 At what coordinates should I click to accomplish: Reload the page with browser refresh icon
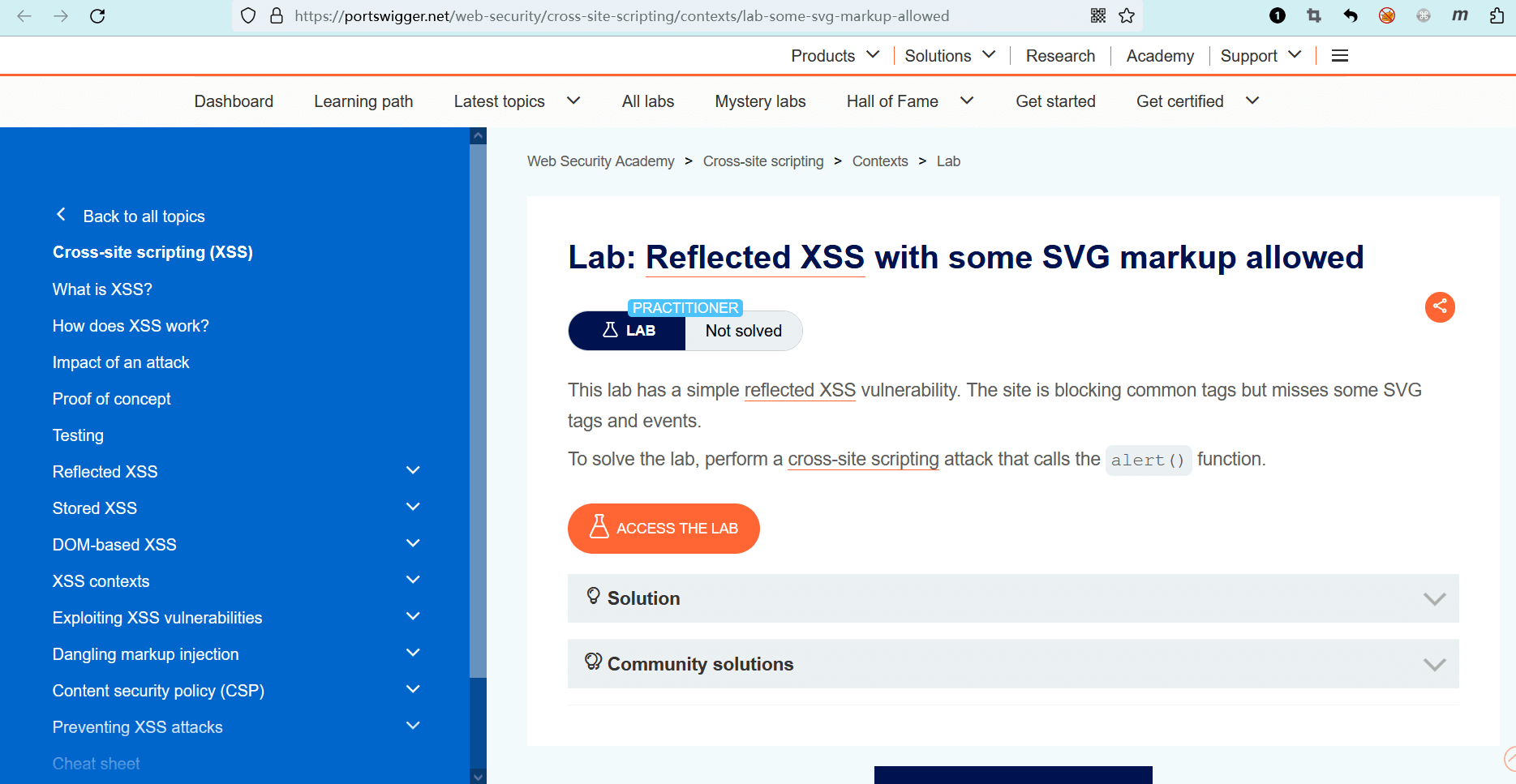click(x=97, y=16)
